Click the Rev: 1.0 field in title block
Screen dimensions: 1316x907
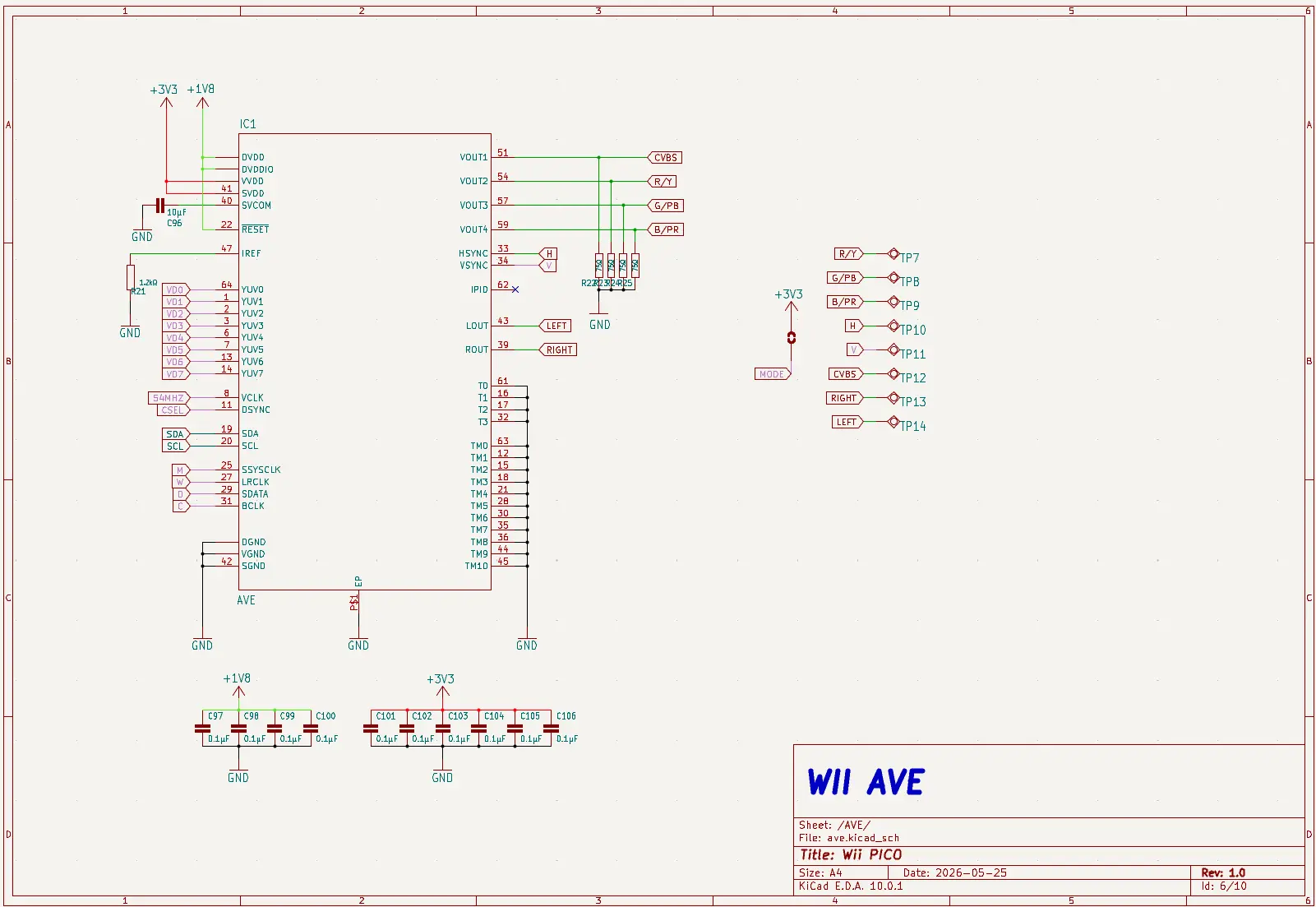pyautogui.click(x=1223, y=872)
